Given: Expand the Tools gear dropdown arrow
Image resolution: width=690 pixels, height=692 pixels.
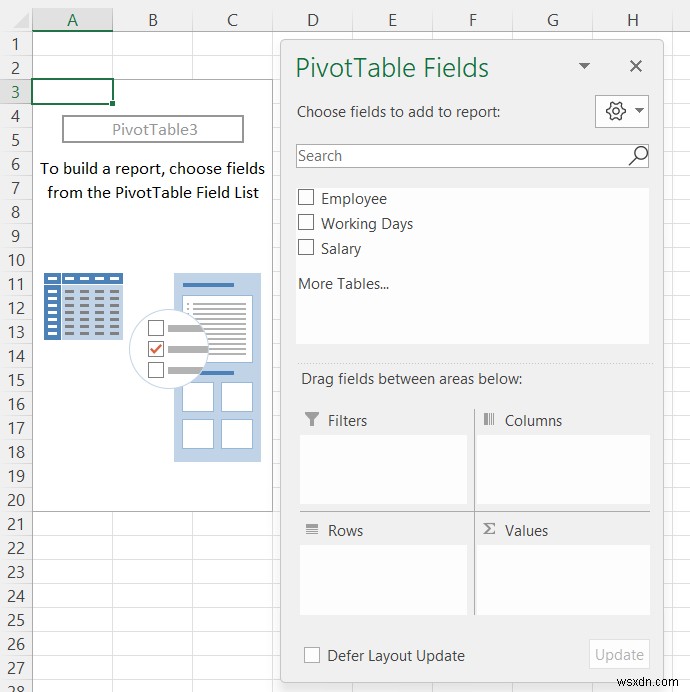Looking at the screenshot, I should (639, 111).
